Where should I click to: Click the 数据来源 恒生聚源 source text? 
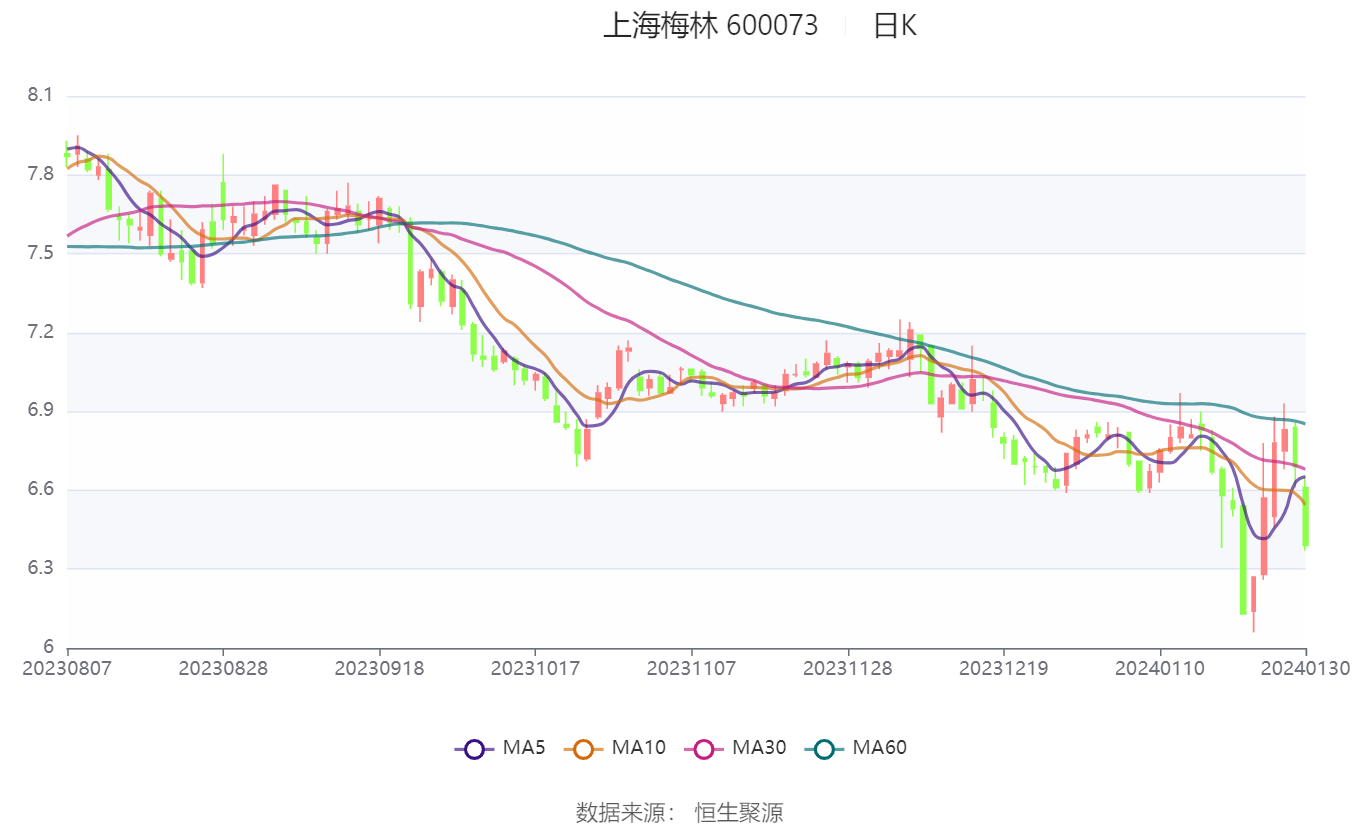coord(679,812)
